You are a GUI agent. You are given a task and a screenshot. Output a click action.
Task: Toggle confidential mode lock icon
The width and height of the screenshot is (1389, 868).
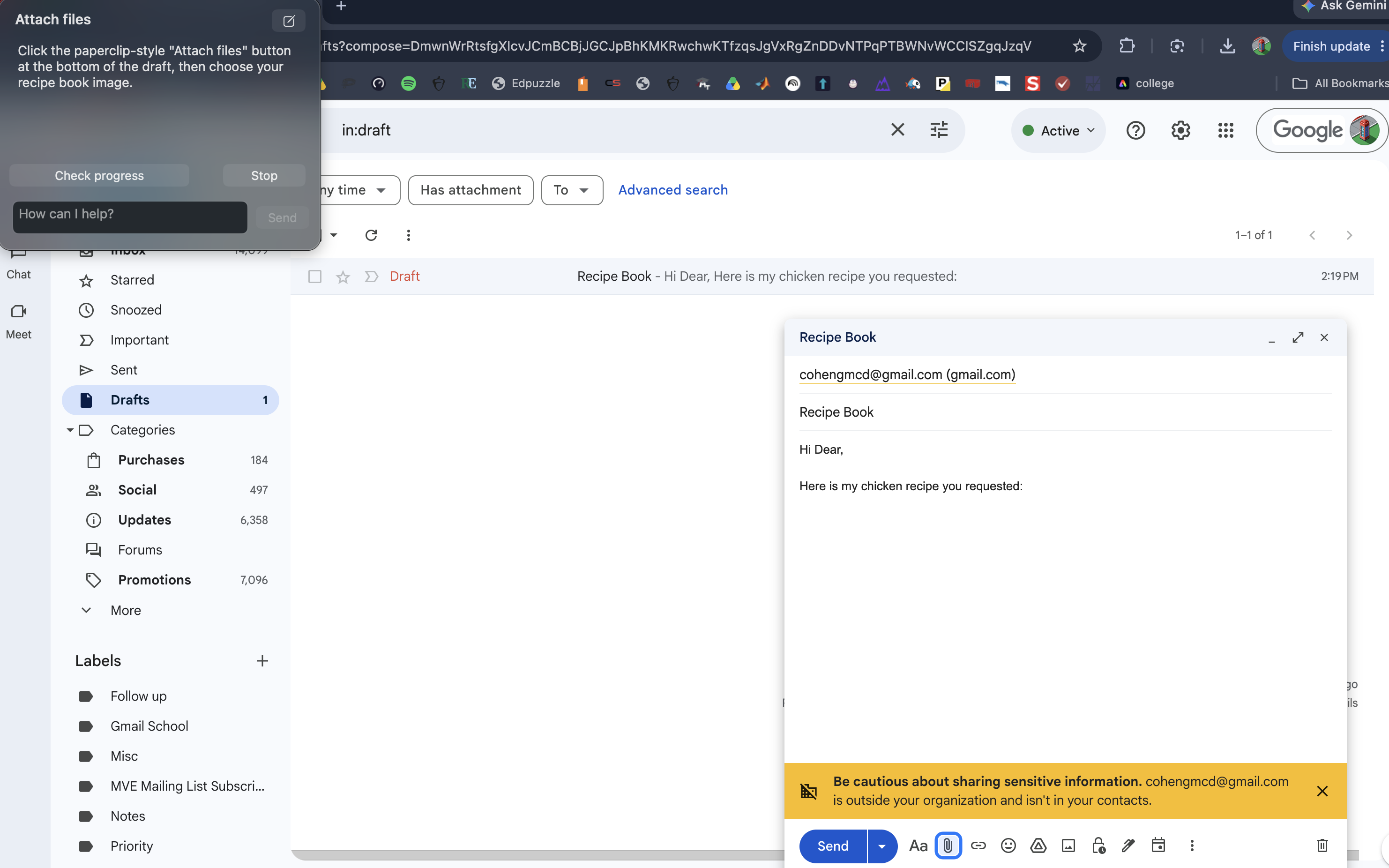pyautogui.click(x=1098, y=846)
